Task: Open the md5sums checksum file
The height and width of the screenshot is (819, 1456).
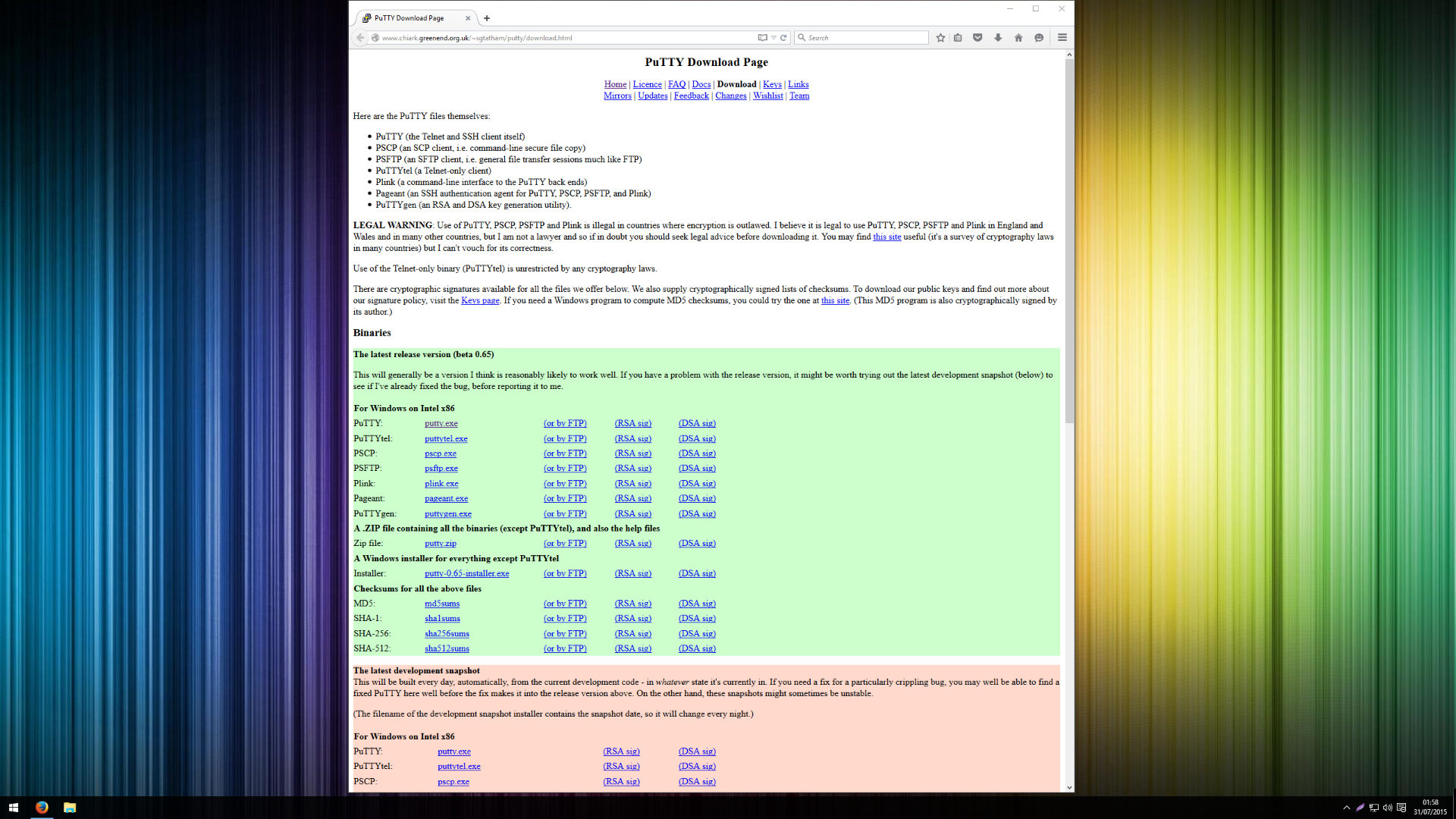Action: point(442,604)
